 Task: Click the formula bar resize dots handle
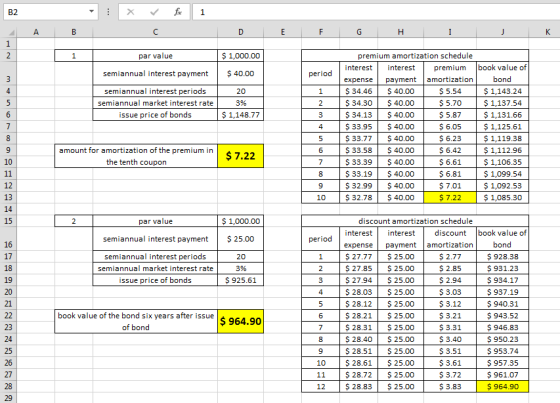pyautogui.click(x=108, y=12)
